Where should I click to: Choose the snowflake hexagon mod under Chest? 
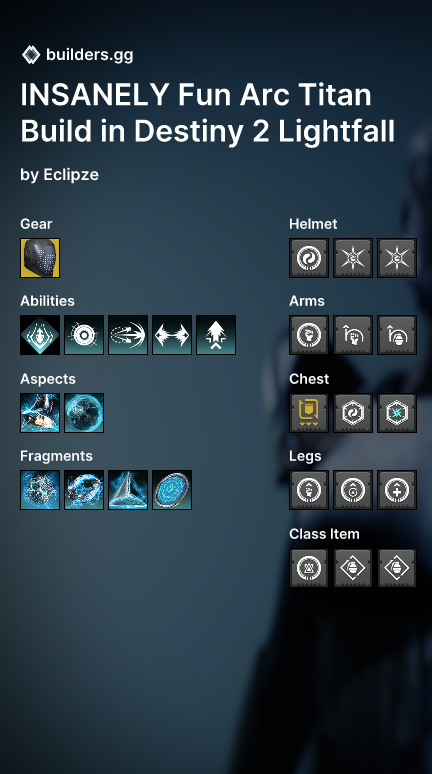(x=397, y=413)
